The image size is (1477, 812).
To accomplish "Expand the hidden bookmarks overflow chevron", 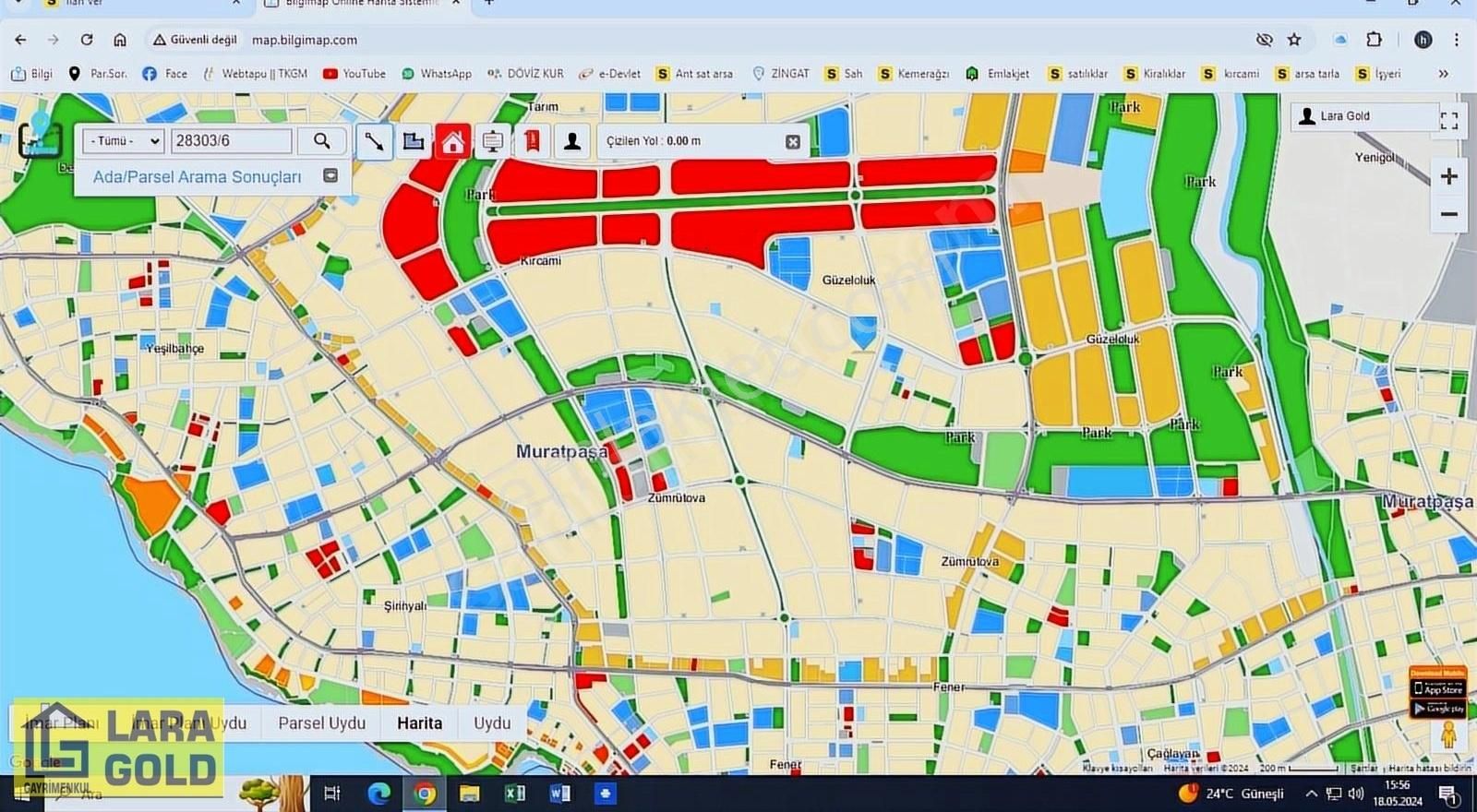I will (x=1443, y=74).
